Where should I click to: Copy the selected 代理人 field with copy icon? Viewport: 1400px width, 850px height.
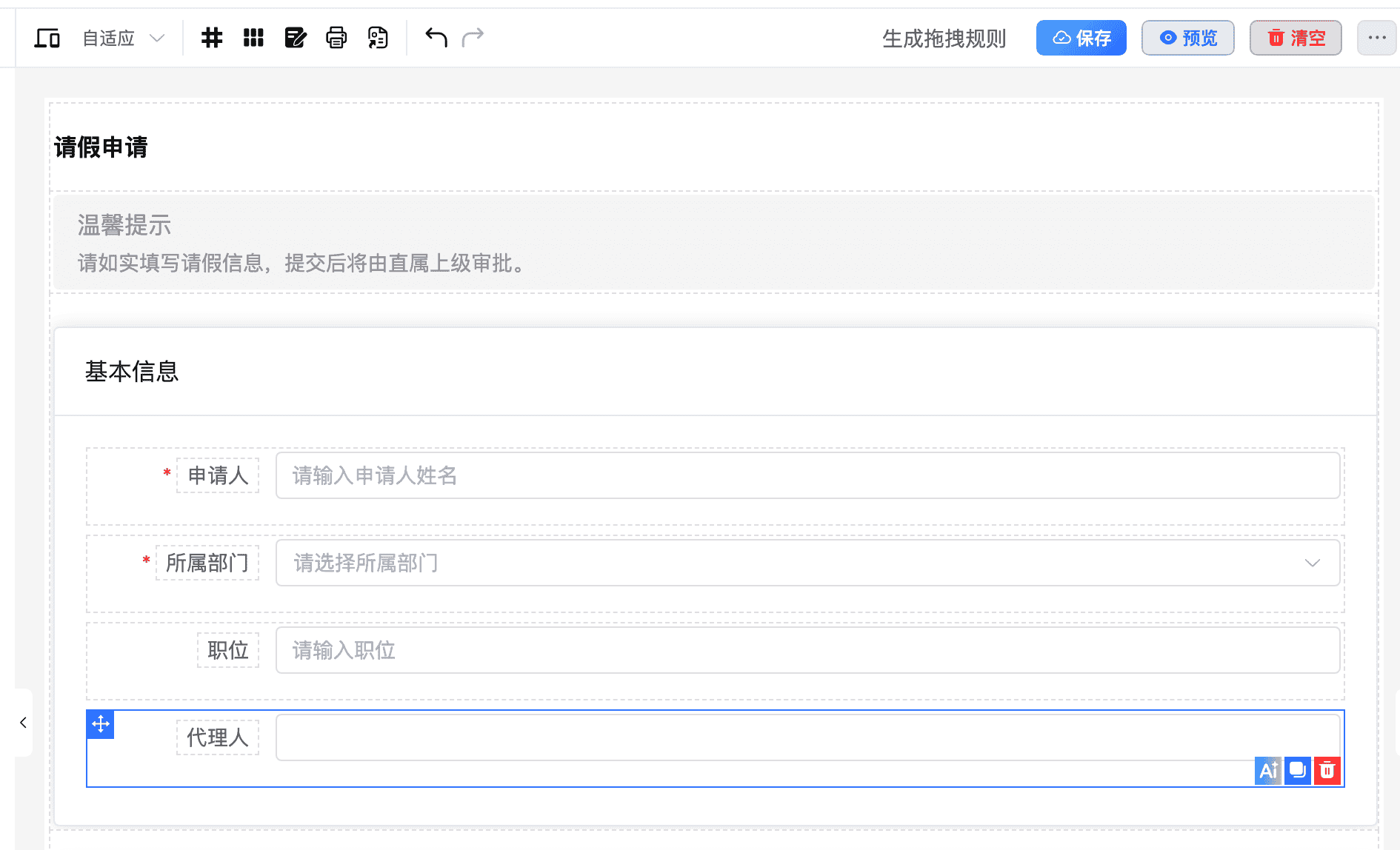(x=1298, y=771)
